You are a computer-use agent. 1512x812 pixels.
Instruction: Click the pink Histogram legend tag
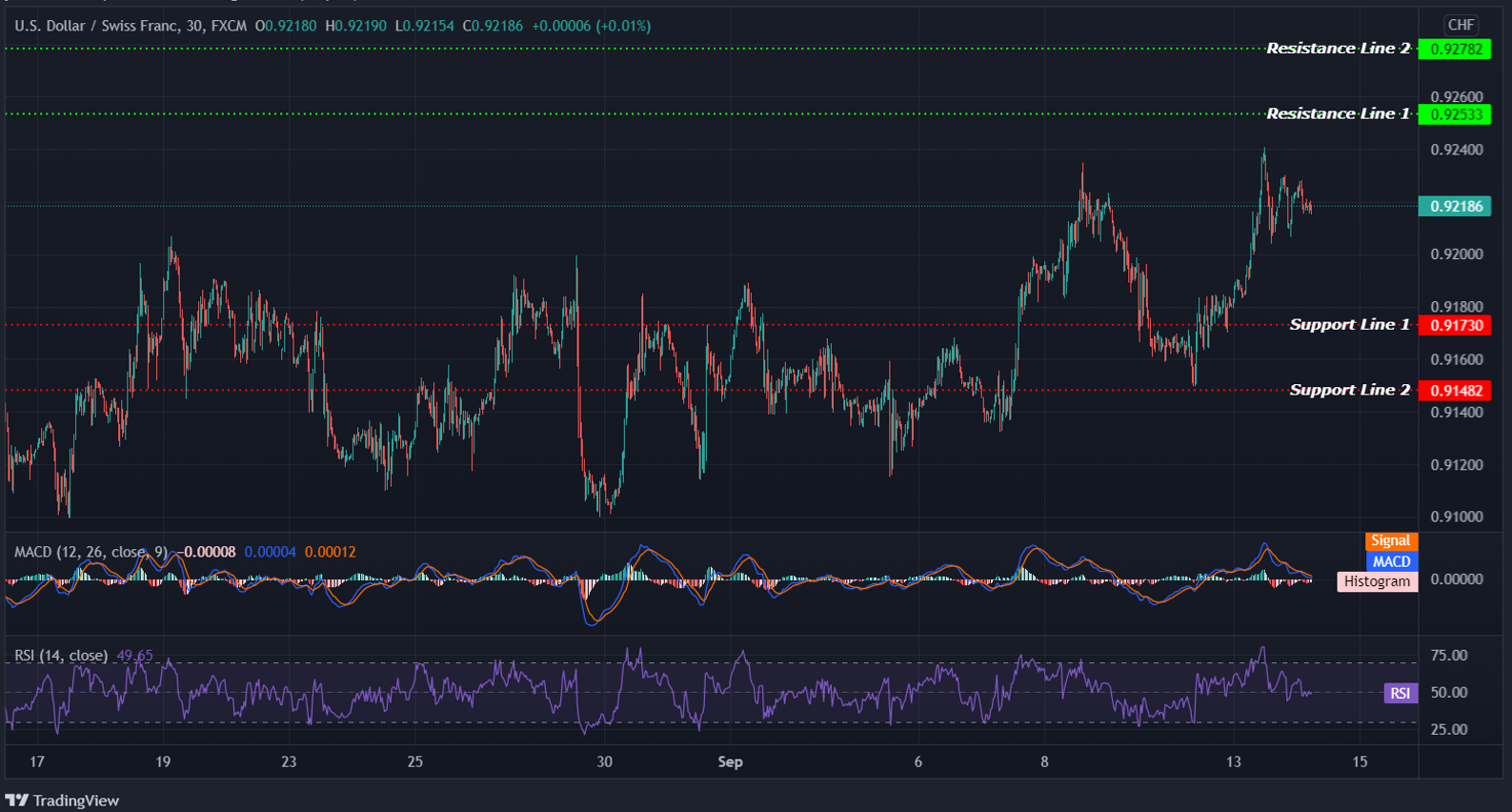click(x=1377, y=581)
